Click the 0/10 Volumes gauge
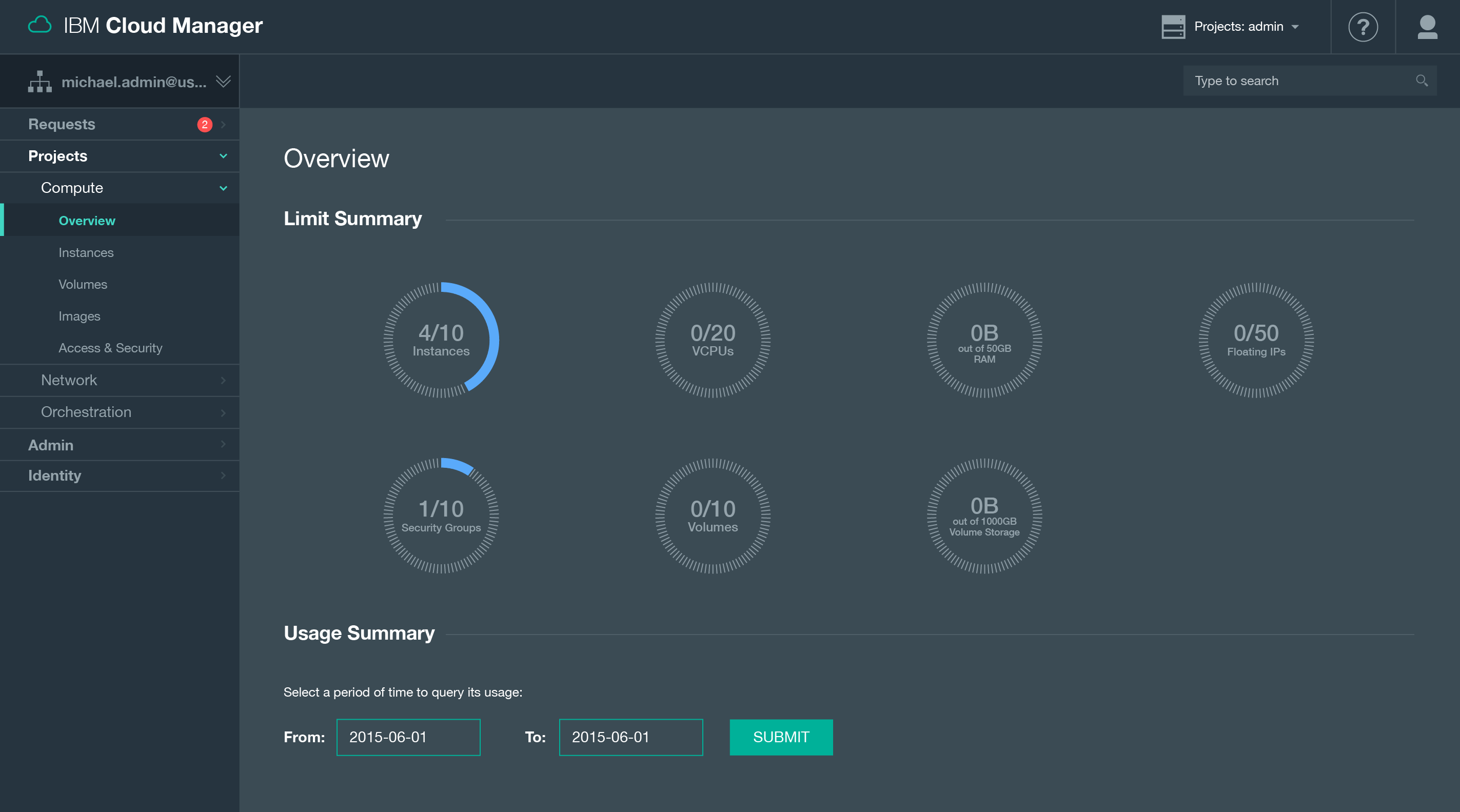The width and height of the screenshot is (1460, 812). [713, 516]
